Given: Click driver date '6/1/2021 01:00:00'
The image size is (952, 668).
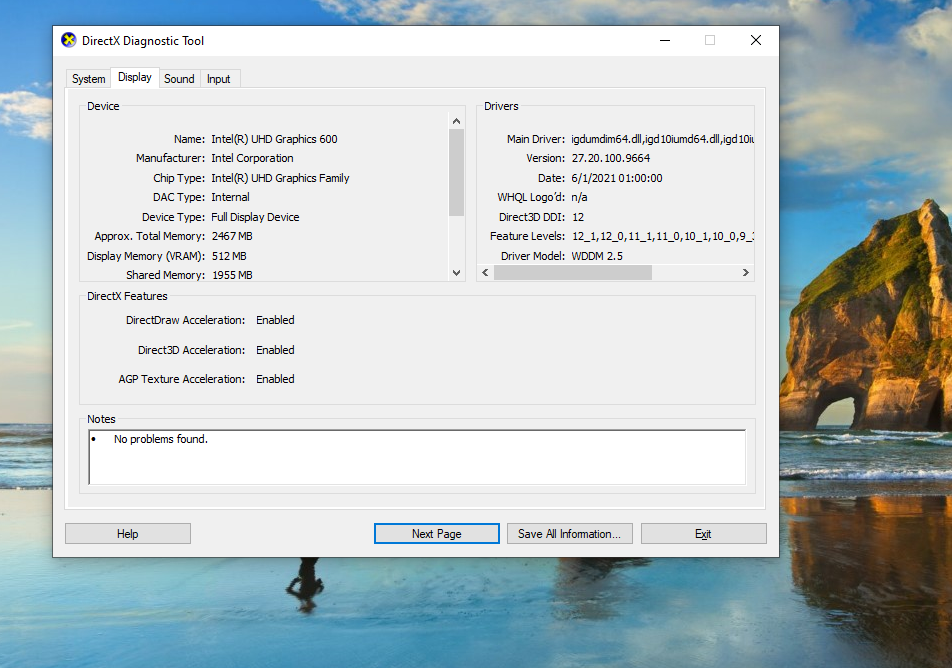Looking at the screenshot, I should point(617,178).
